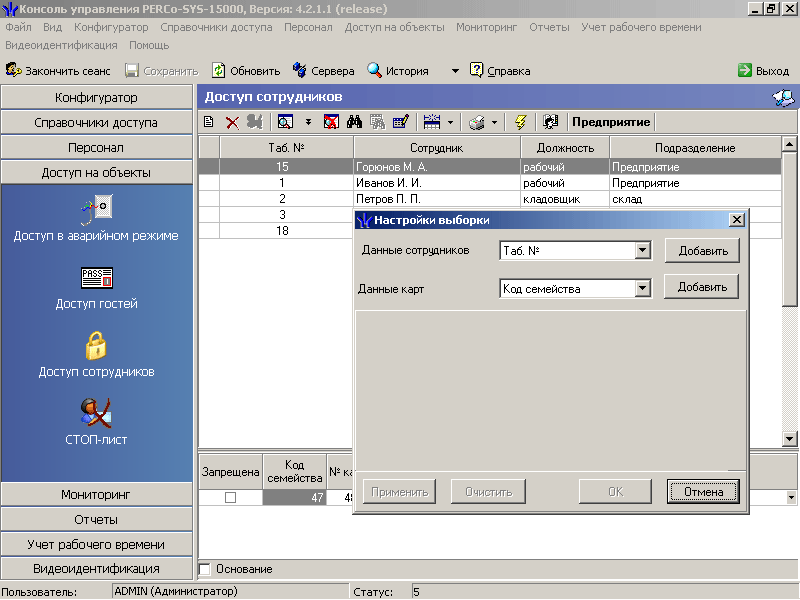Click the calendar with pencil edit icon

point(401,122)
